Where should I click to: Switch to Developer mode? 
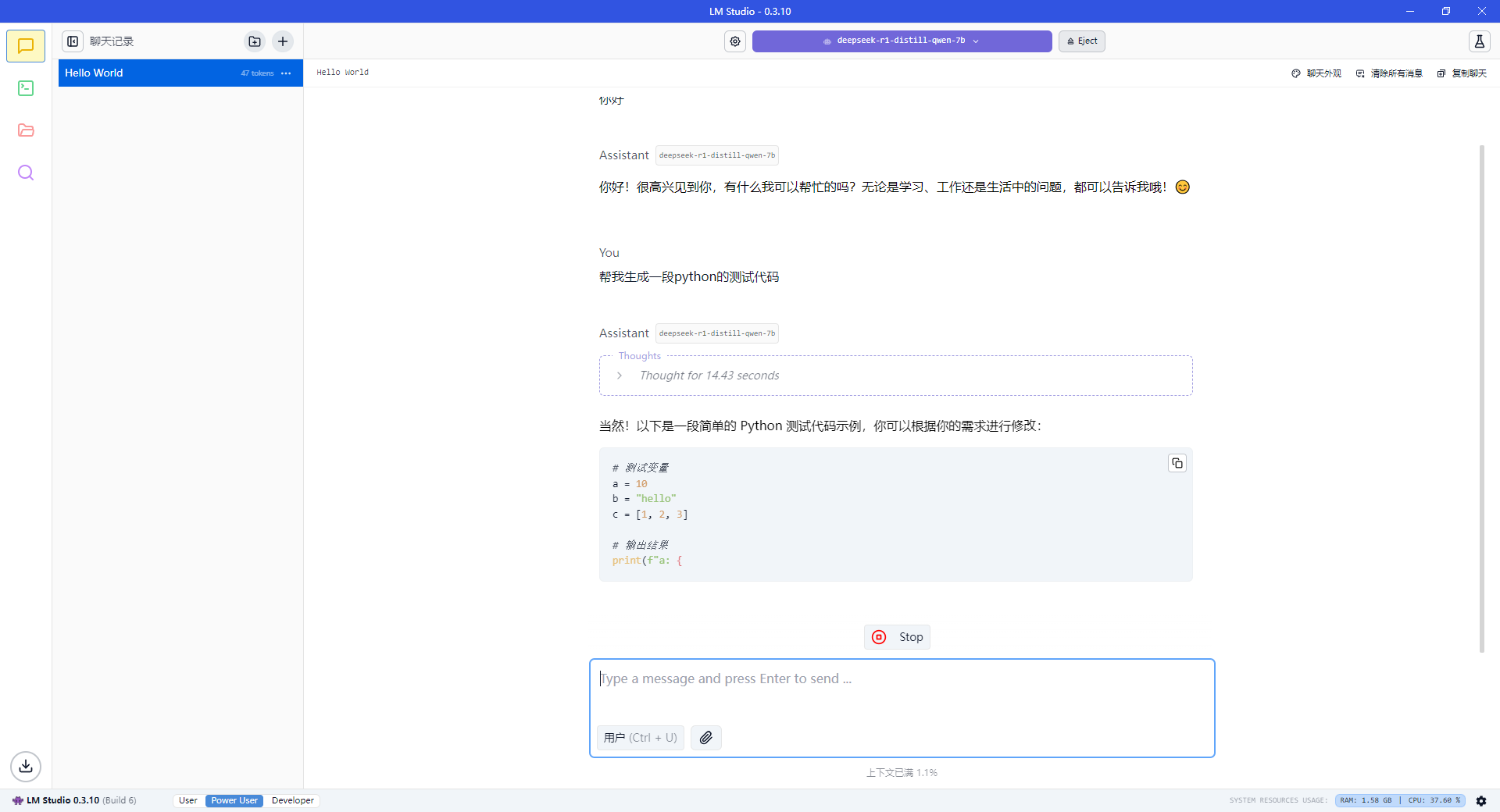(x=292, y=800)
